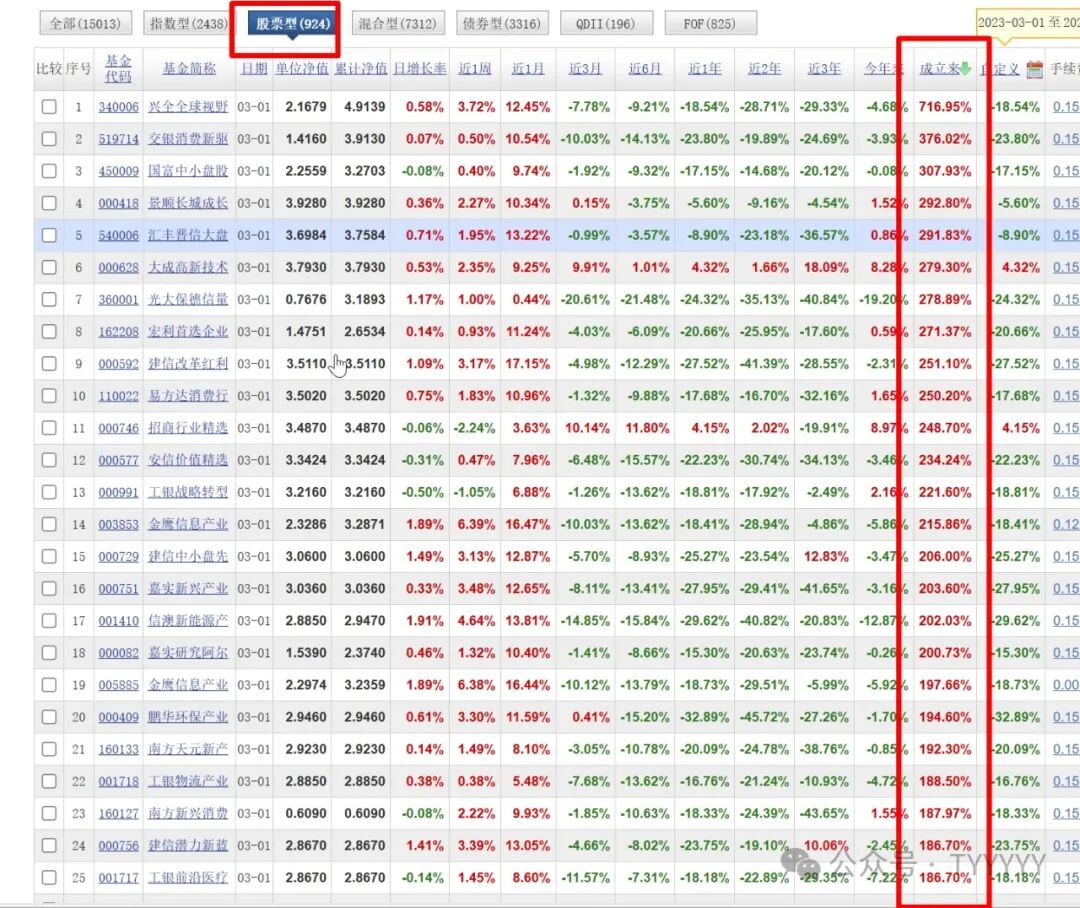Open the 建信潜力新蓝 fund name link
1080x908 pixels.
(188, 845)
